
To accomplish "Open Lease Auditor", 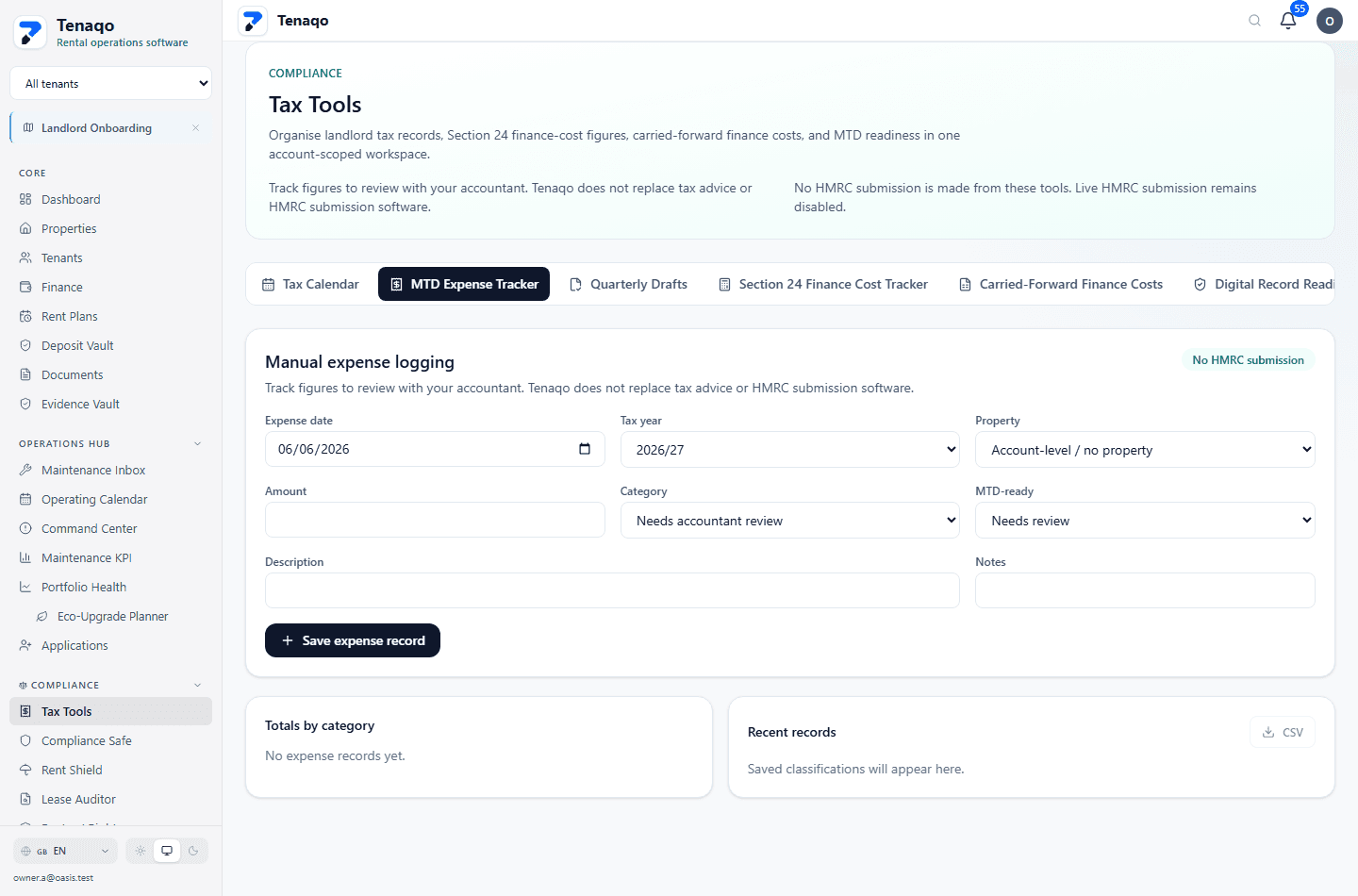I will click(x=111, y=800).
